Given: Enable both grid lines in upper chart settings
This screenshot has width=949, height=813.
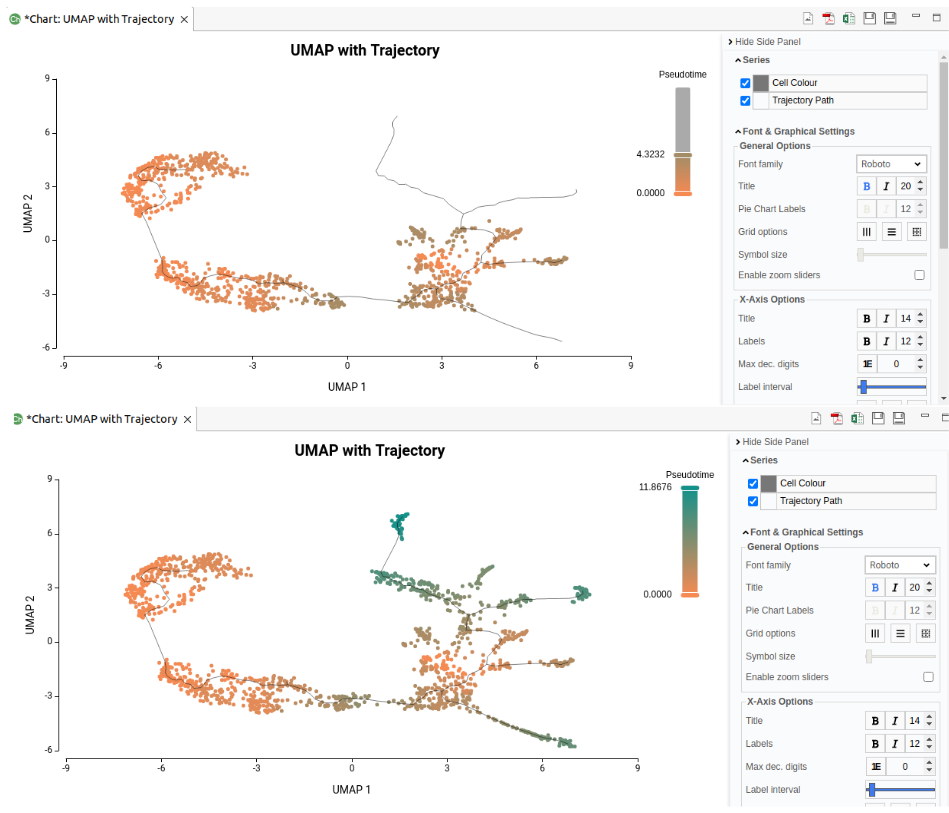Looking at the screenshot, I should (916, 232).
